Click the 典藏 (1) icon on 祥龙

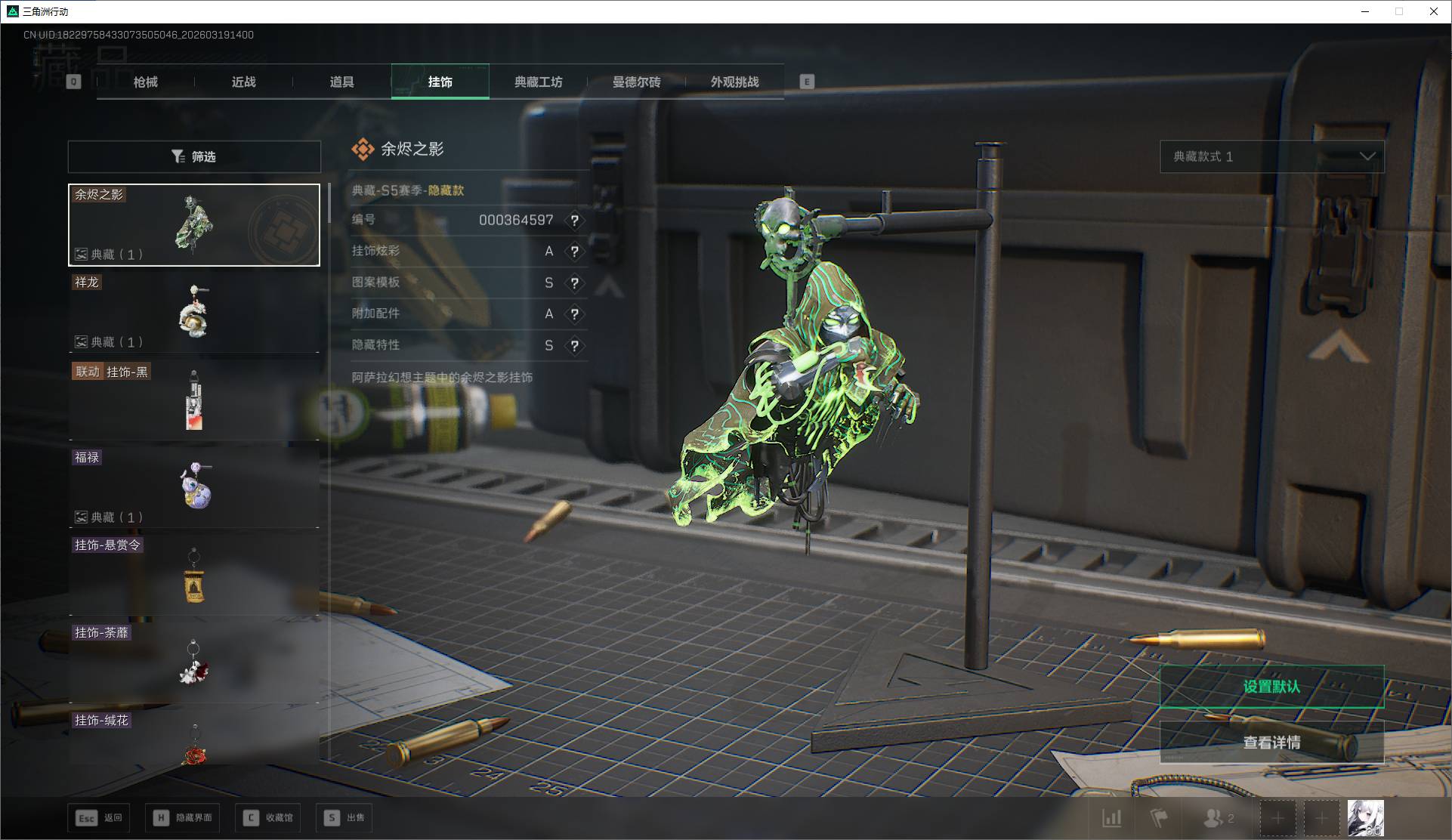click(81, 342)
